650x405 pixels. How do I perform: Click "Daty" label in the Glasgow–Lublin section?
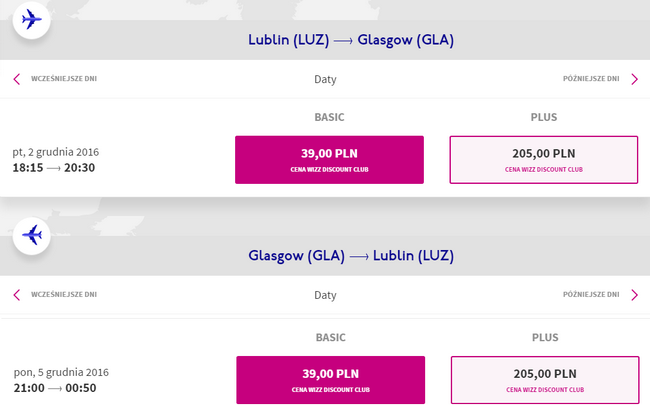click(325, 295)
